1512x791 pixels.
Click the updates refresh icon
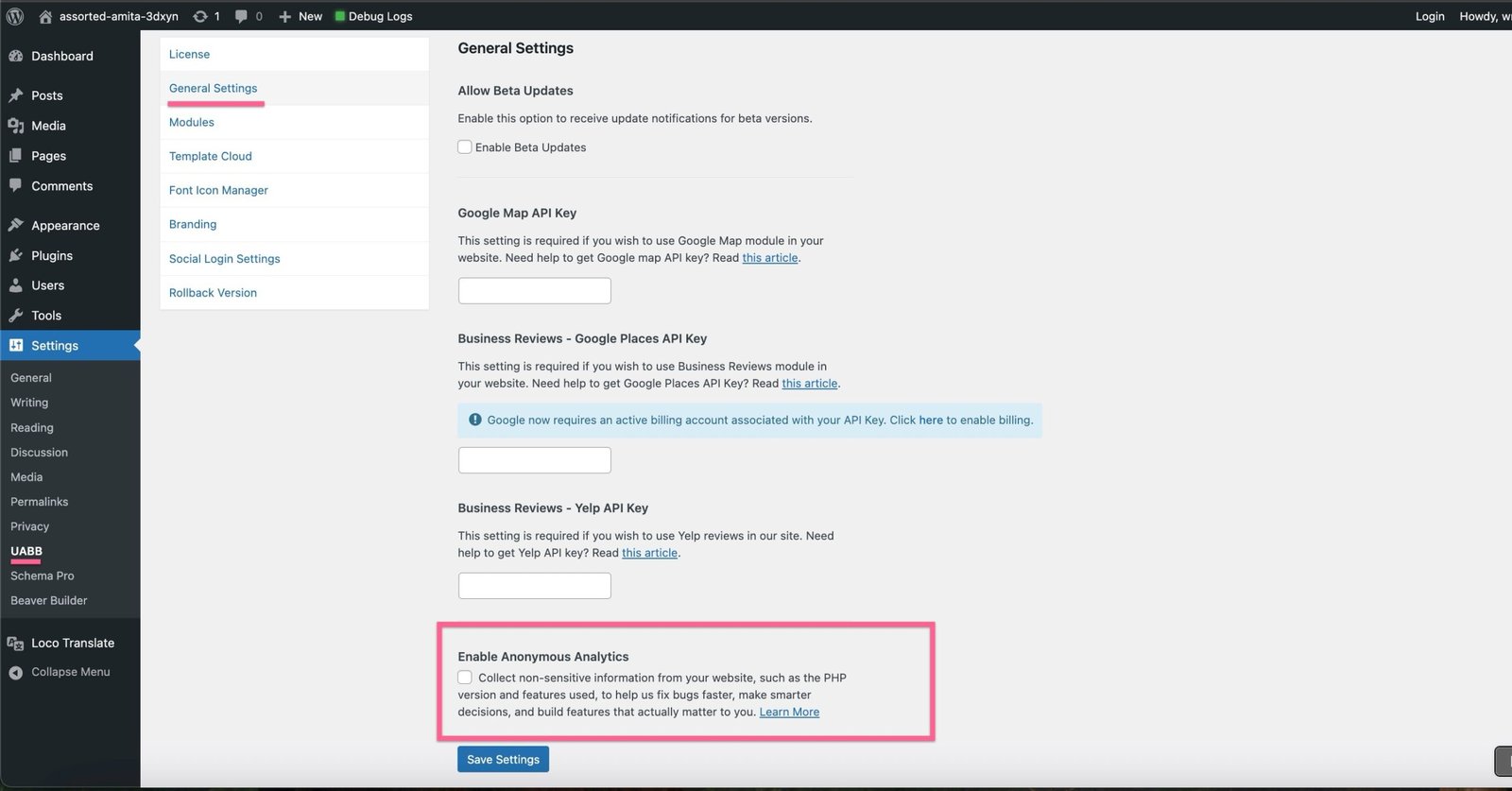click(x=200, y=16)
